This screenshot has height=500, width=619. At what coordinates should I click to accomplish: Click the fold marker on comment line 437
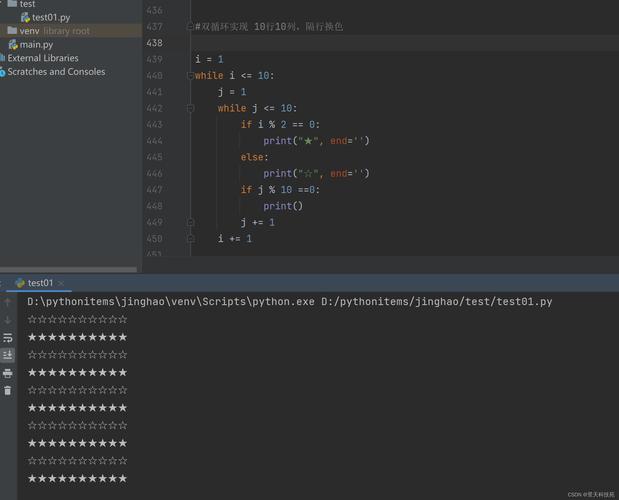tap(189, 27)
